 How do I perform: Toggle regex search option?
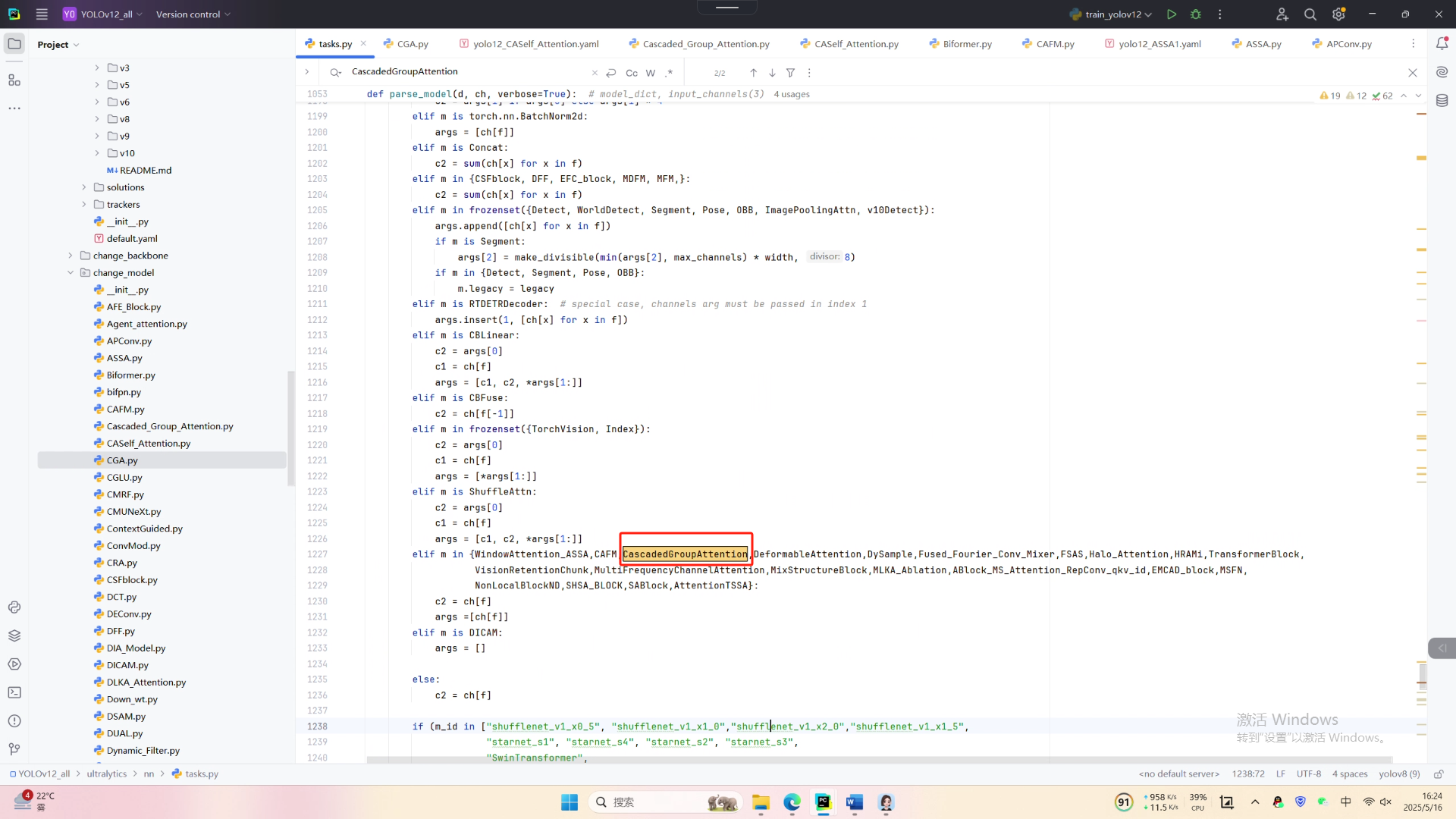point(669,73)
